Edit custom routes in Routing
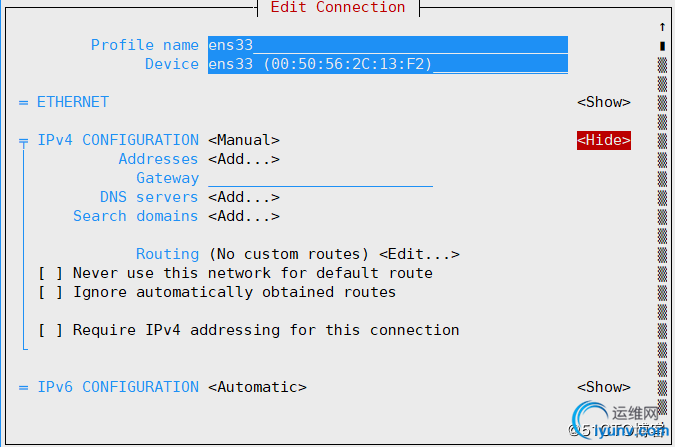 coord(419,254)
